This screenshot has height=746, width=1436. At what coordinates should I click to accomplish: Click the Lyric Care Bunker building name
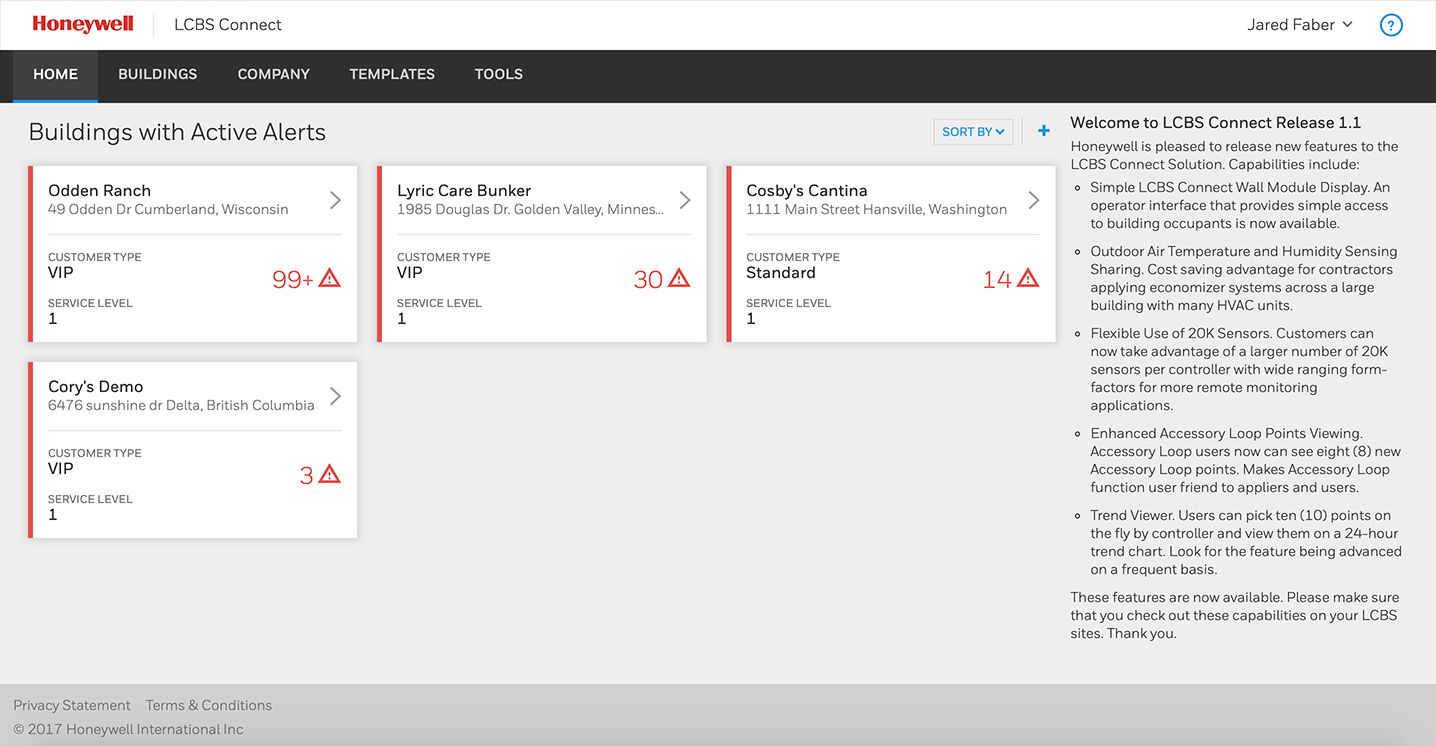pyautogui.click(x=464, y=190)
